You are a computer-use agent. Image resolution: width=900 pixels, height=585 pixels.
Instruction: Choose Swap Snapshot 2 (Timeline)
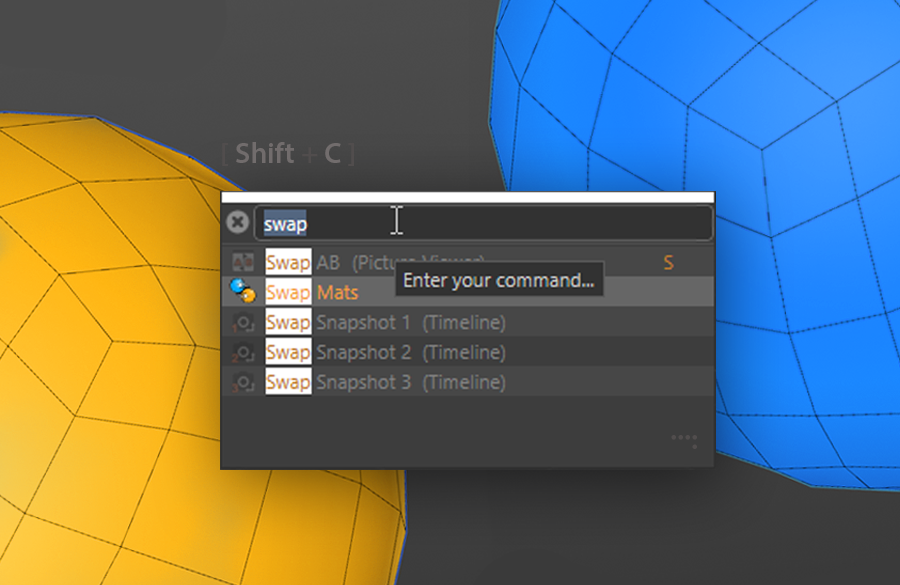[x=467, y=352]
